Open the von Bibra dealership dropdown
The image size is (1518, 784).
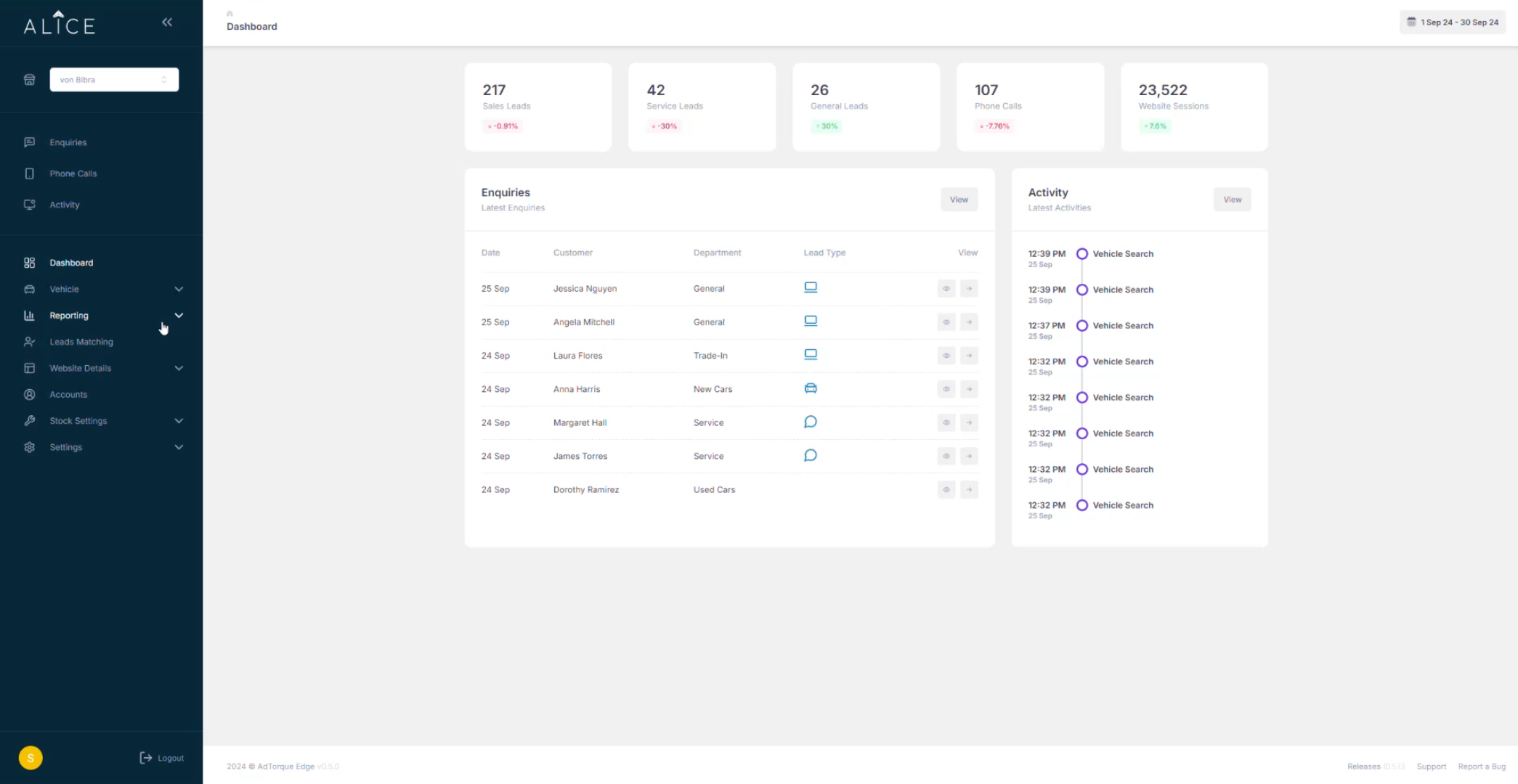pos(114,80)
